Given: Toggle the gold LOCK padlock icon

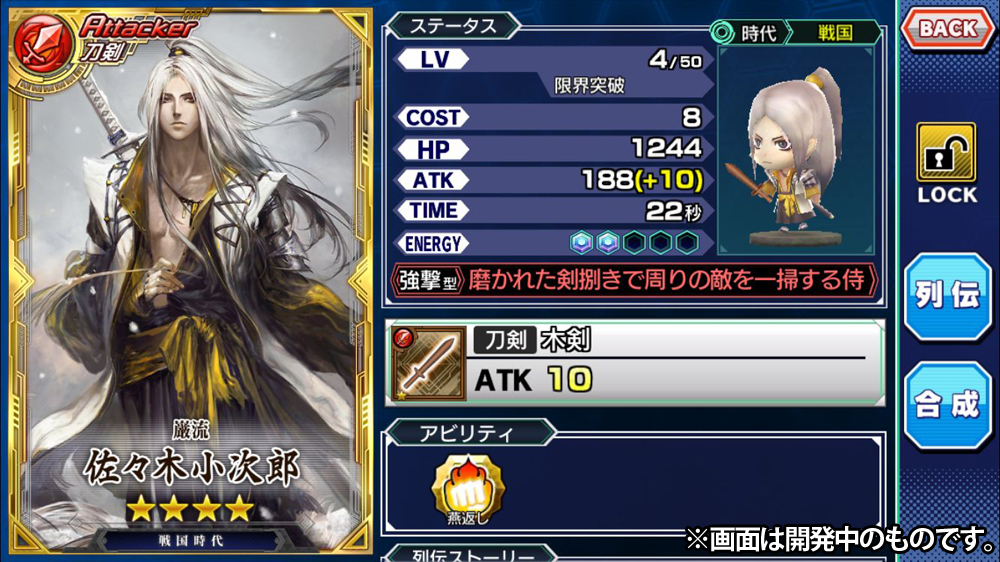Looking at the screenshot, I should (x=946, y=152).
